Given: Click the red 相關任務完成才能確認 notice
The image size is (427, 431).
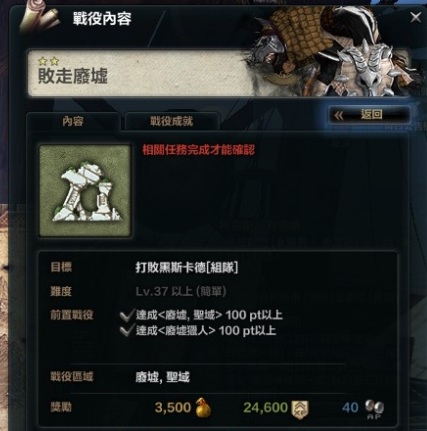Looking at the screenshot, I should point(199,150).
